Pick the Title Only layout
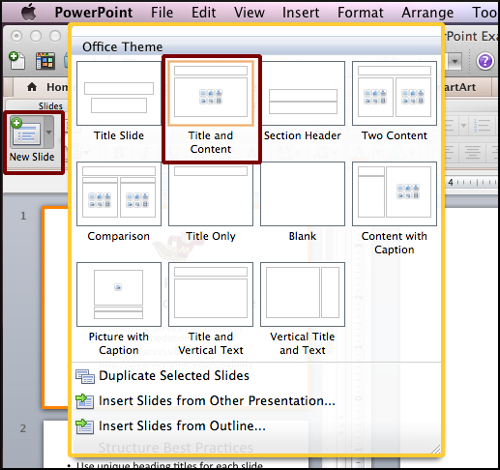The image size is (500, 470). coord(211,194)
